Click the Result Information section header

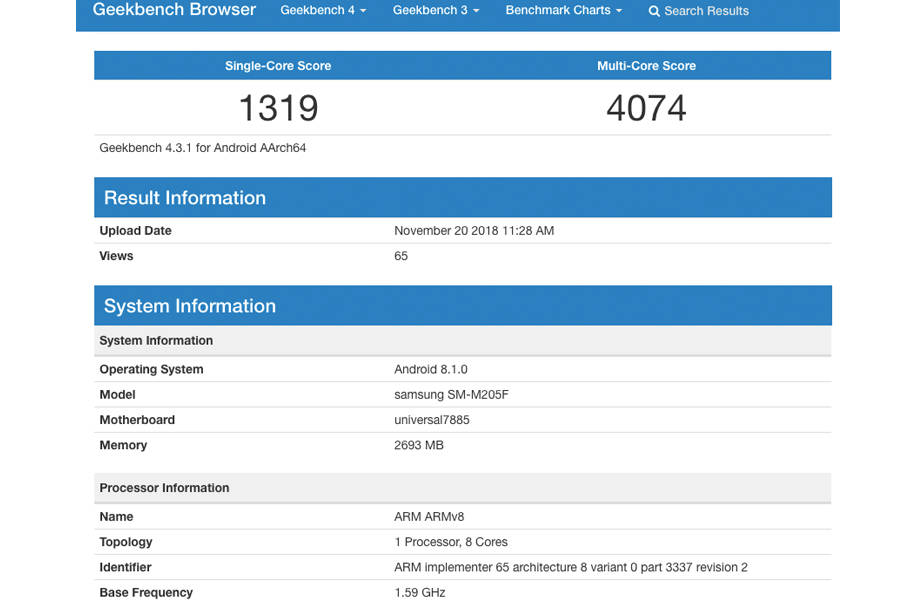[x=184, y=197]
